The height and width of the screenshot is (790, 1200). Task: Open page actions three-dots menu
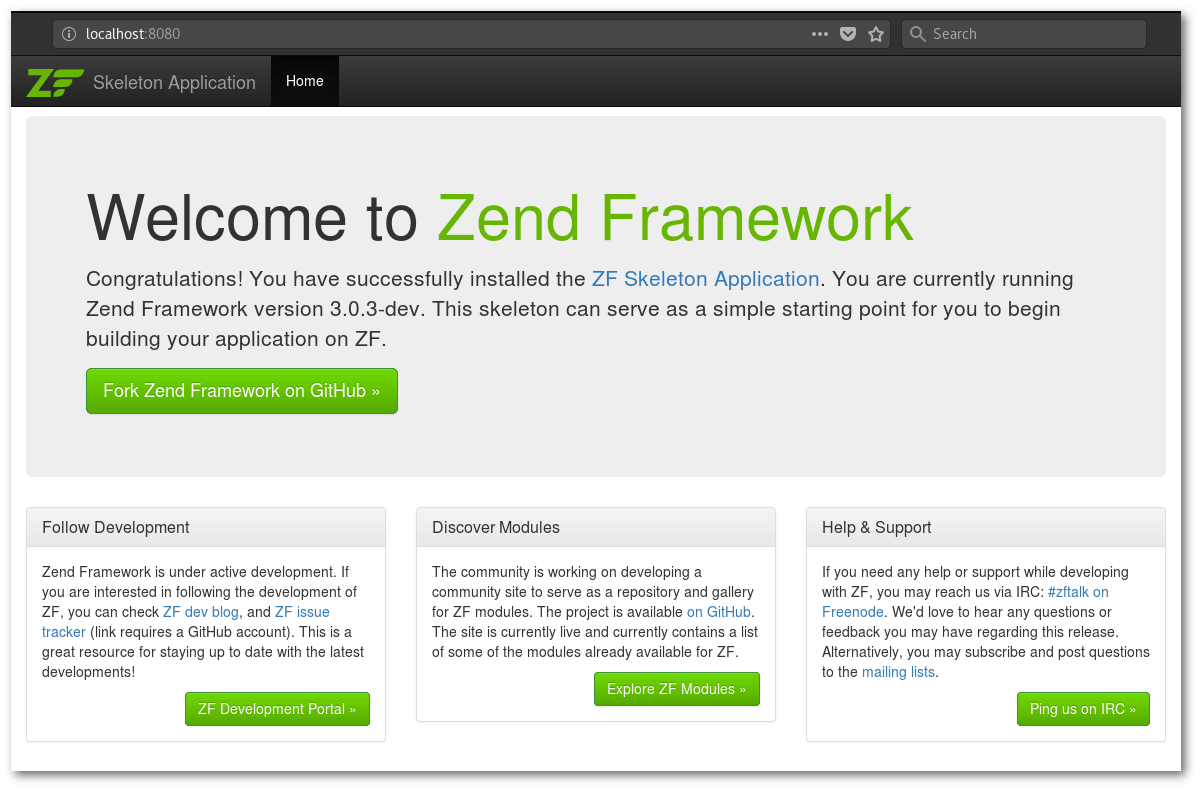click(820, 34)
